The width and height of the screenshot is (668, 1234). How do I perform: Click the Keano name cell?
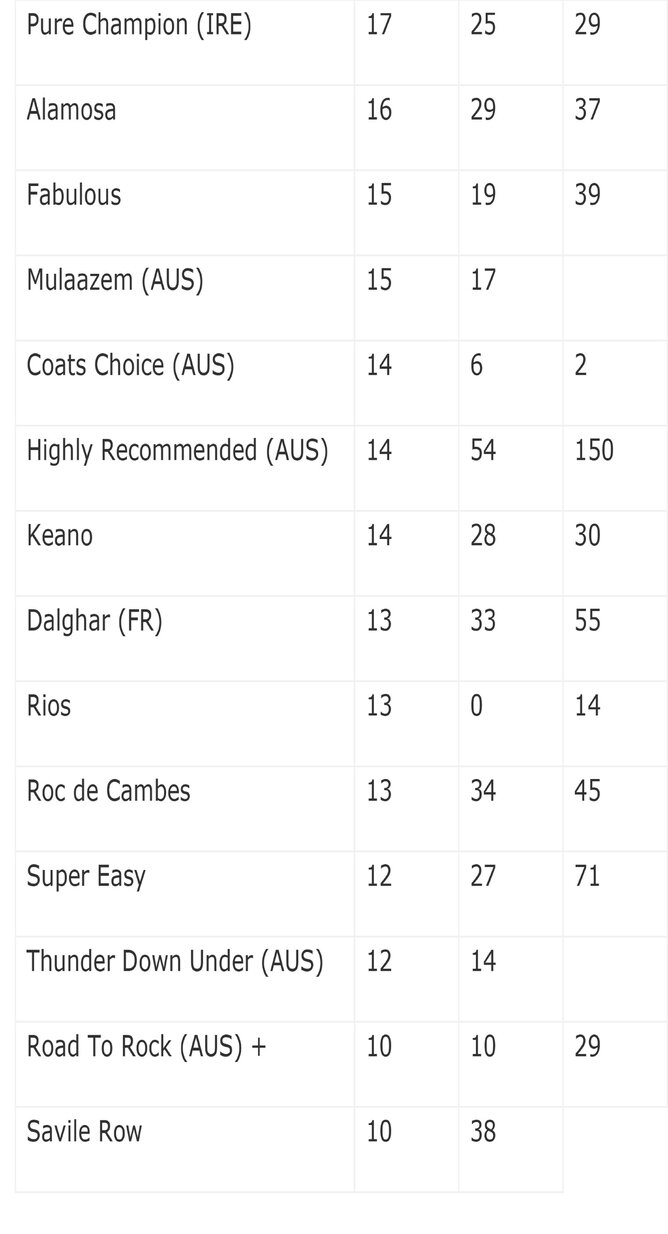tap(60, 536)
